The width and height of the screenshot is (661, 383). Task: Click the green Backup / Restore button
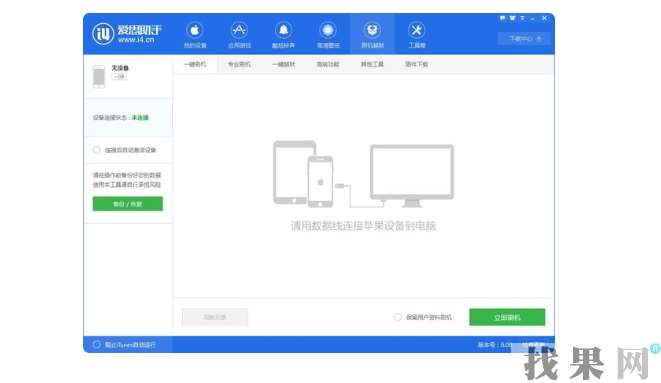click(128, 204)
